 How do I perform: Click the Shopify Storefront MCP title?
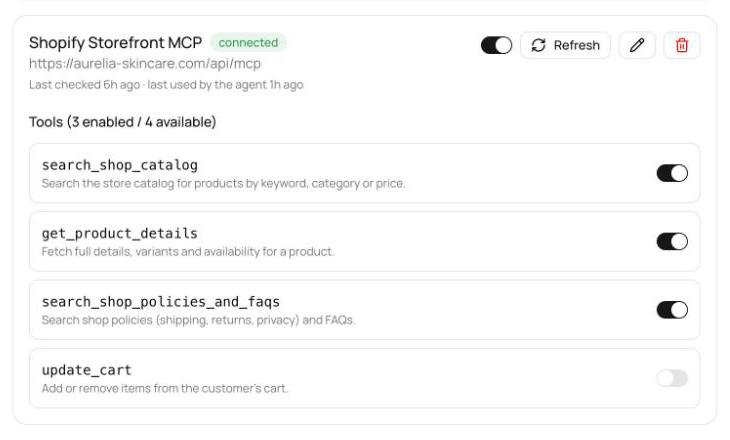(115, 42)
